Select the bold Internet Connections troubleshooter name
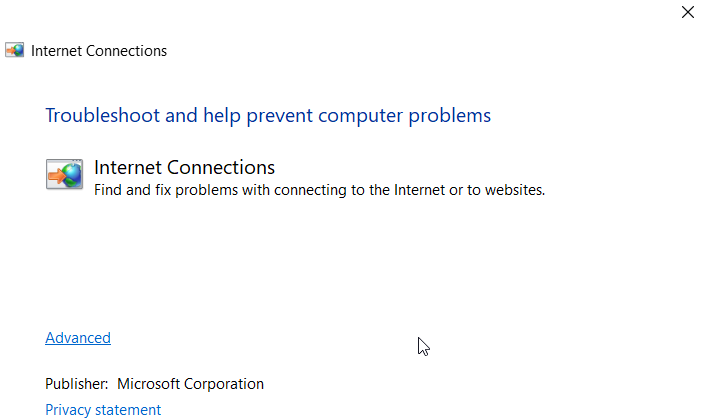703x419 pixels. (x=184, y=167)
